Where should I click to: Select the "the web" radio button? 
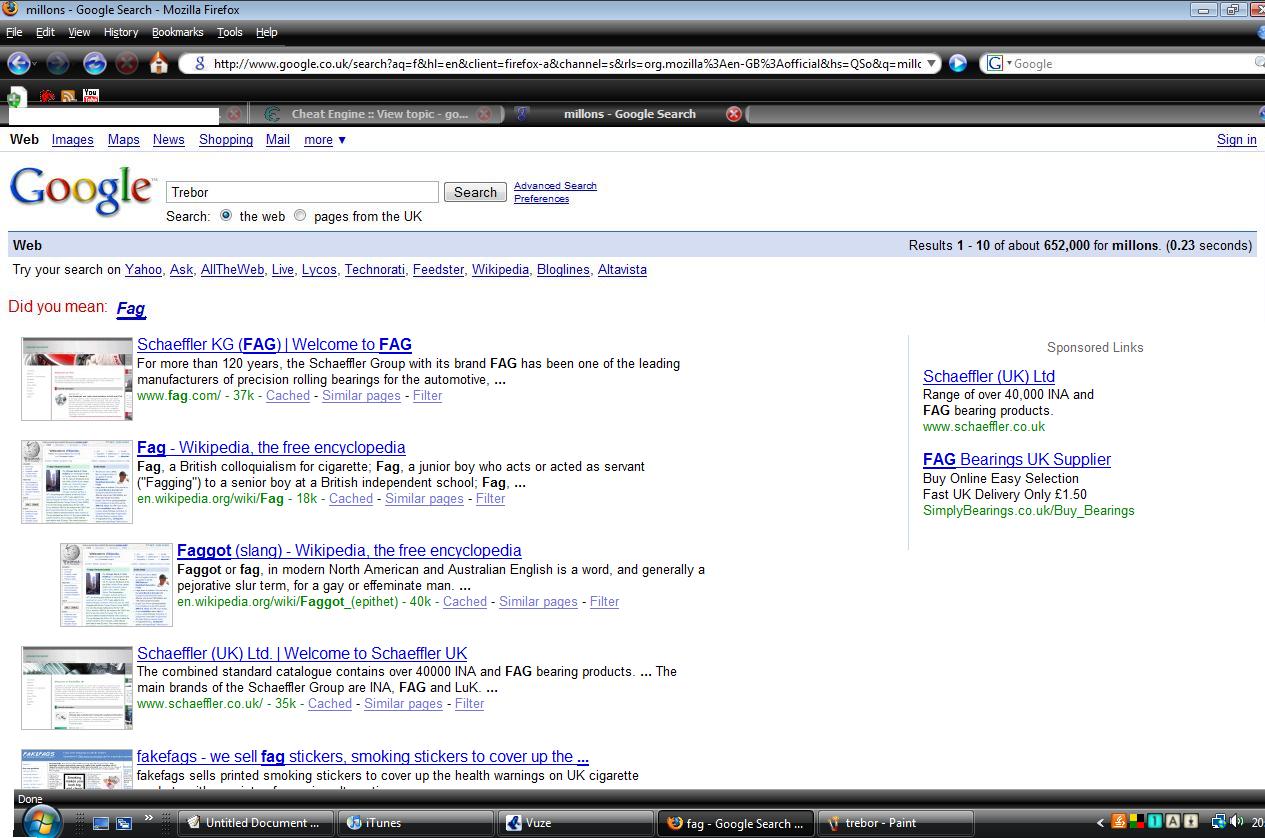click(226, 215)
